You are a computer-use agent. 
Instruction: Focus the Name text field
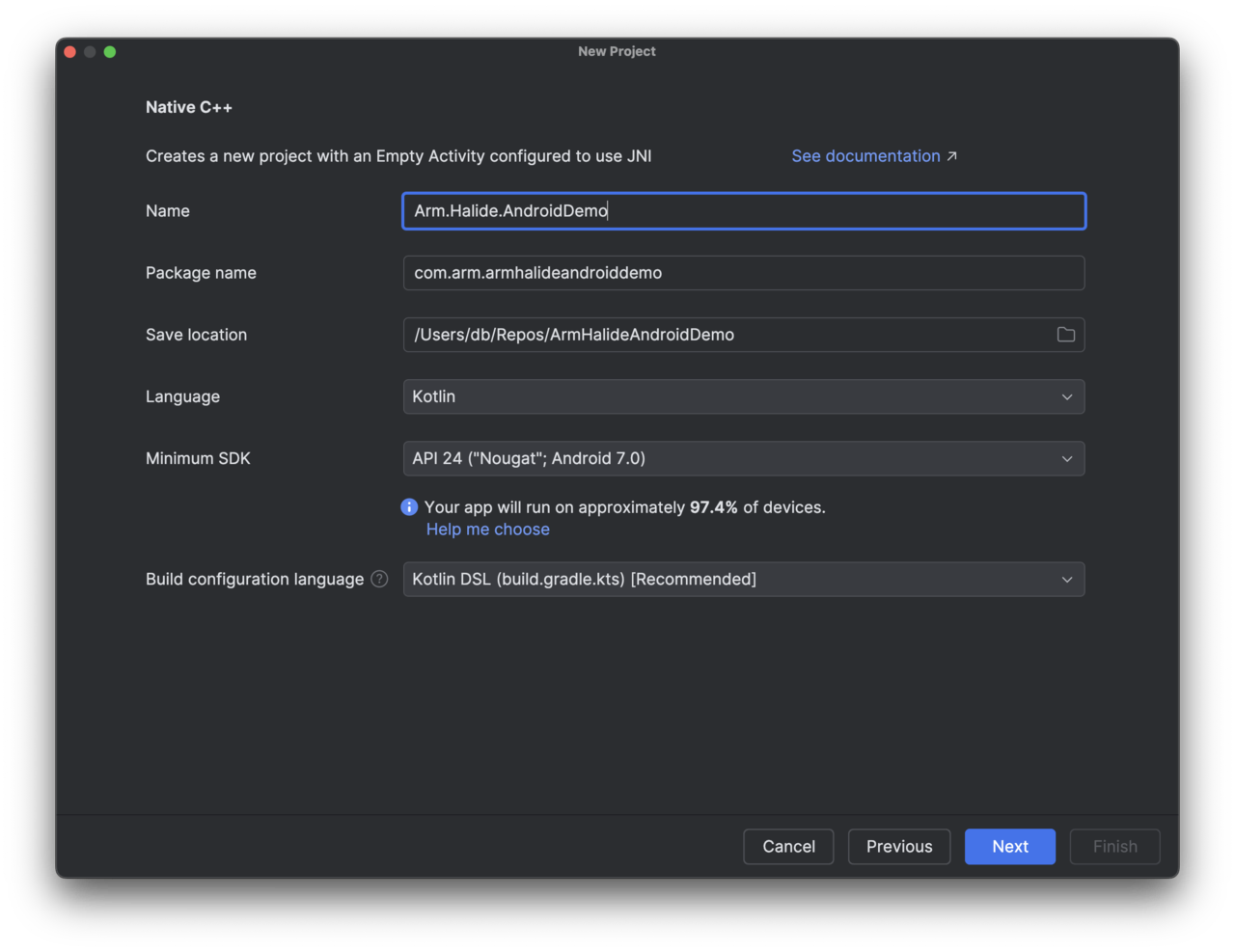pyautogui.click(x=743, y=211)
